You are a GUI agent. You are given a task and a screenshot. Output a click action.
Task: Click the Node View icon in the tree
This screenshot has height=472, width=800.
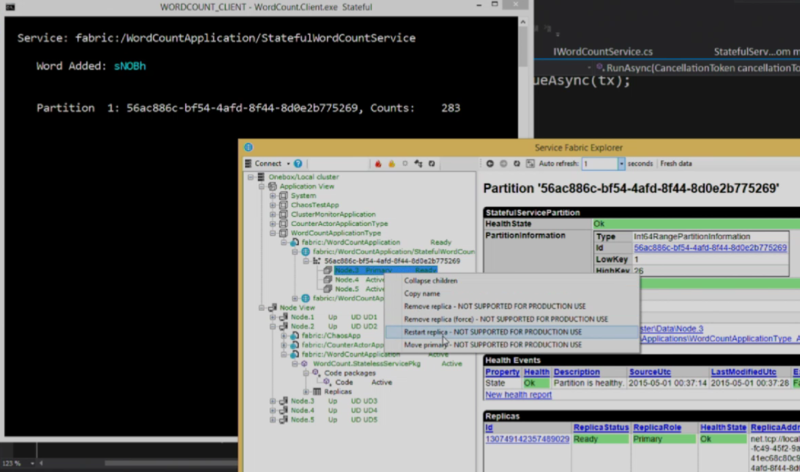tap(272, 307)
